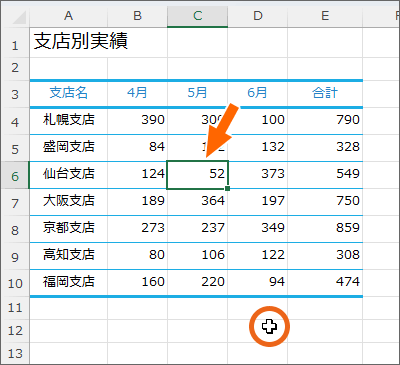
Task: Click cell with value 273
Action: click(137, 229)
